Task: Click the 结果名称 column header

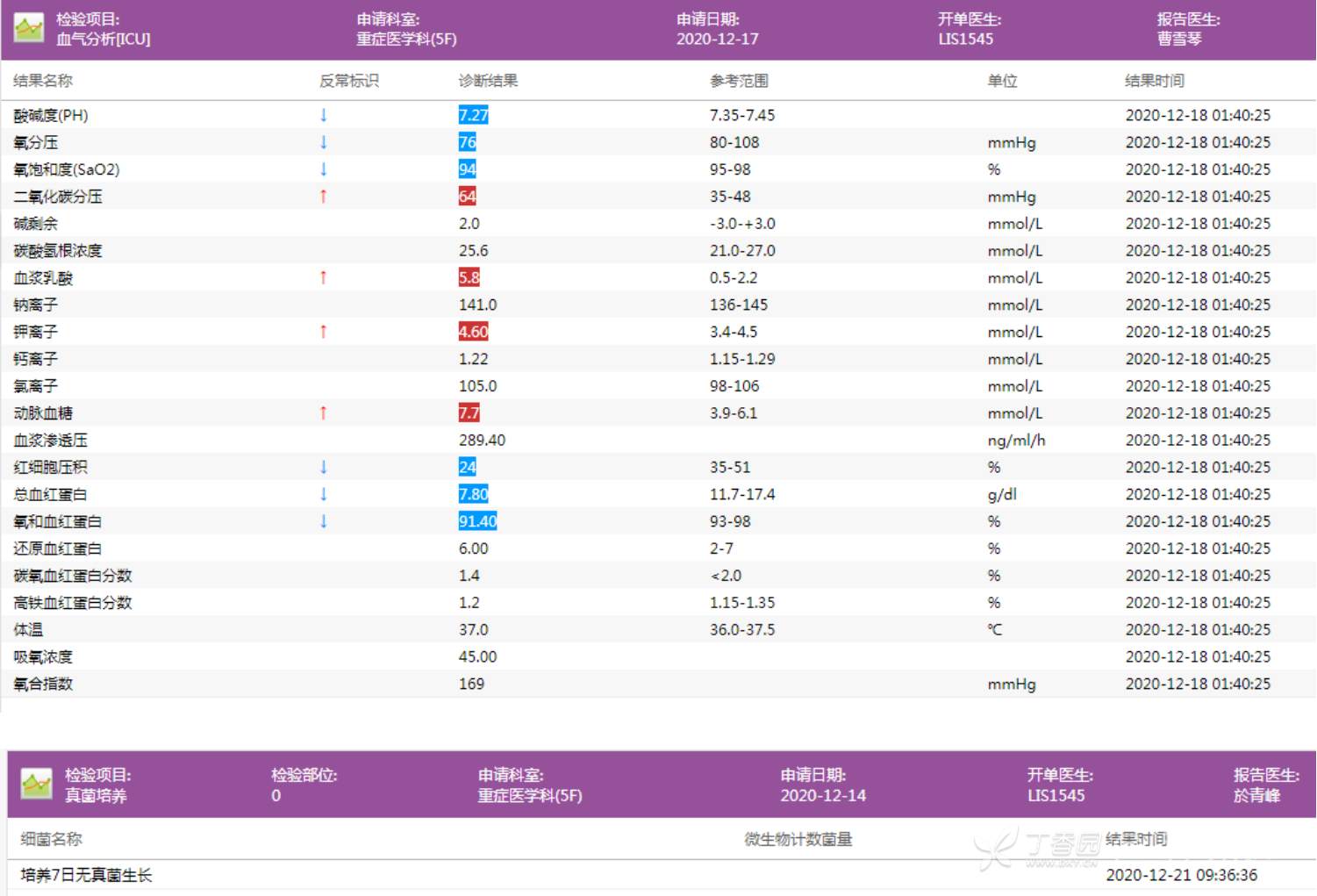Action: [43, 81]
